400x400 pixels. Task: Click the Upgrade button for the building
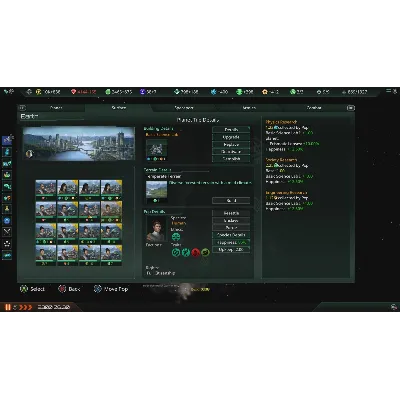231,137
